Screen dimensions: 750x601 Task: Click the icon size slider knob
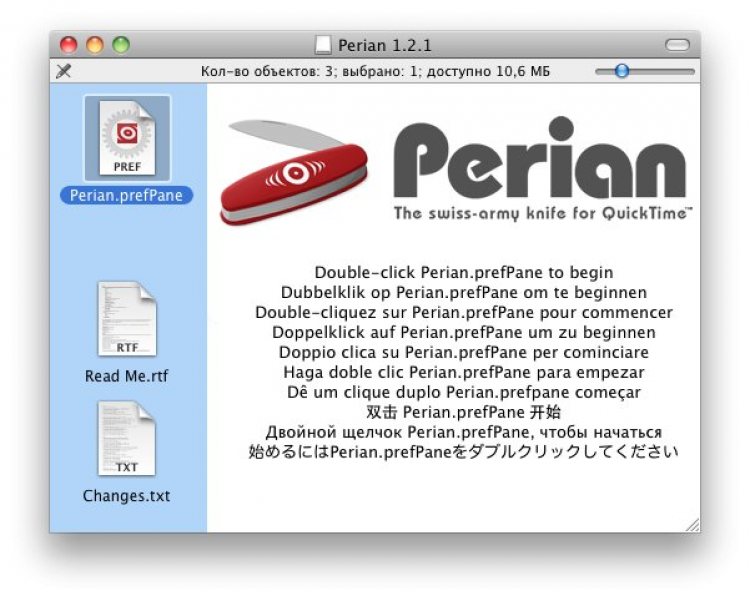pyautogui.click(x=622, y=71)
